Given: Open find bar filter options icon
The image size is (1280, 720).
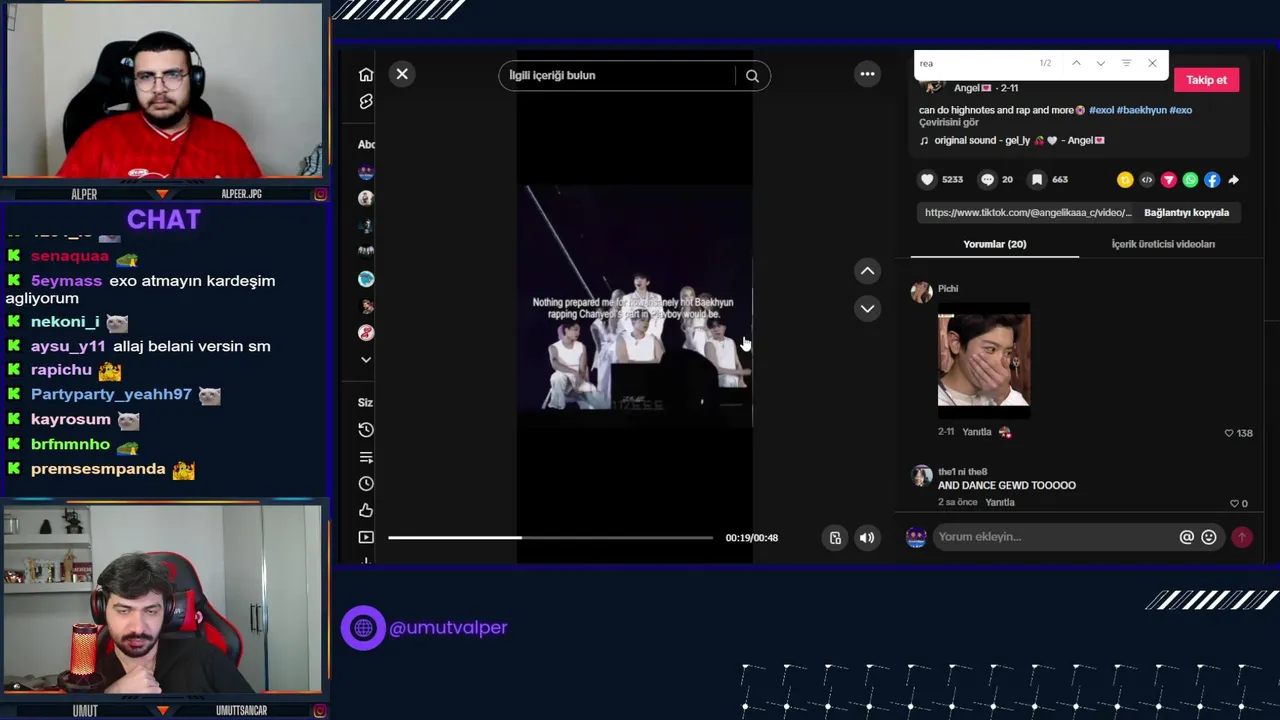Looking at the screenshot, I should point(1126,63).
